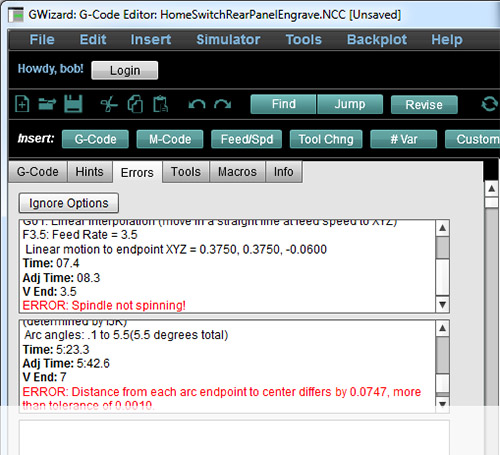This screenshot has height=455, width=500.
Task: Click the up arrow of the outer panel scrollbar
Action: click(x=492, y=189)
